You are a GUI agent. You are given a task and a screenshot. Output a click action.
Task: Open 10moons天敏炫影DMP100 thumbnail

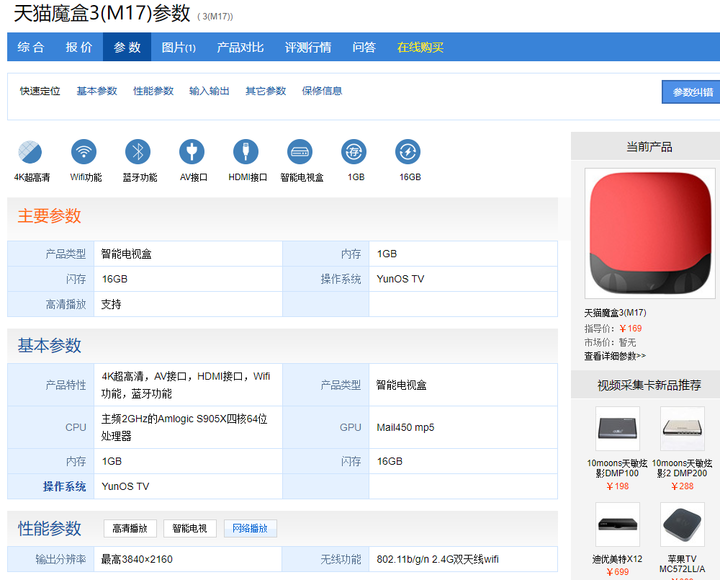617,428
